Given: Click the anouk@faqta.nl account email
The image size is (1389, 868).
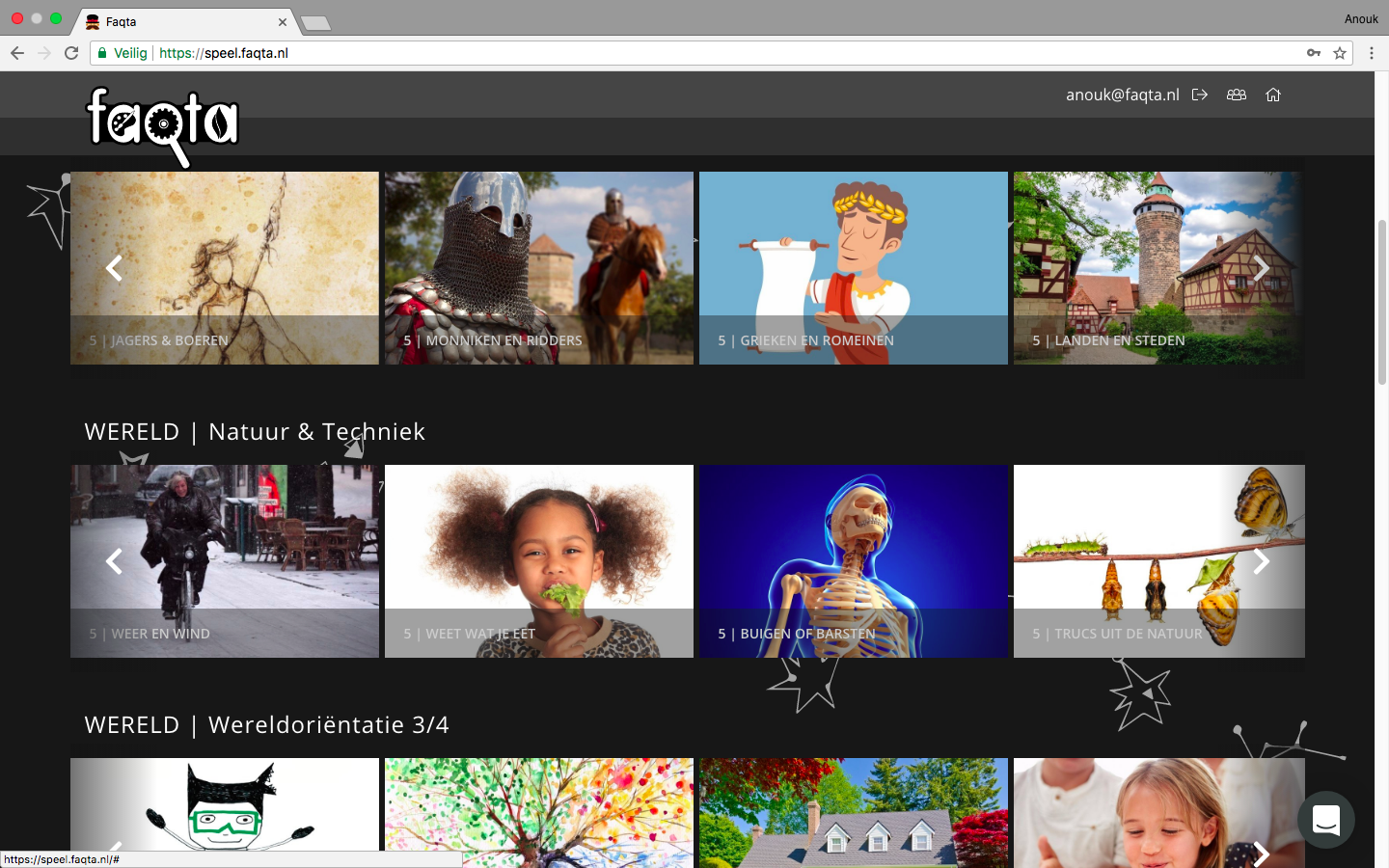Looking at the screenshot, I should (x=1123, y=95).
